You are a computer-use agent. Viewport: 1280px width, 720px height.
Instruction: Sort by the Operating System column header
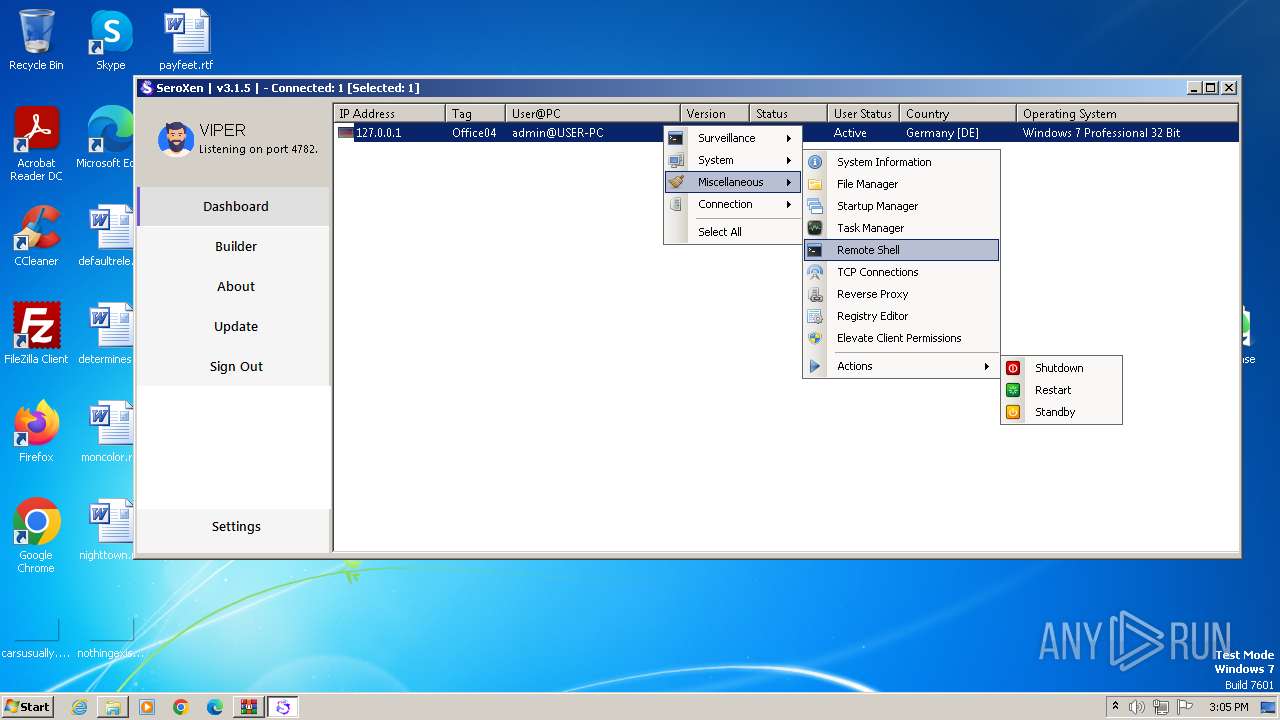[1127, 113]
